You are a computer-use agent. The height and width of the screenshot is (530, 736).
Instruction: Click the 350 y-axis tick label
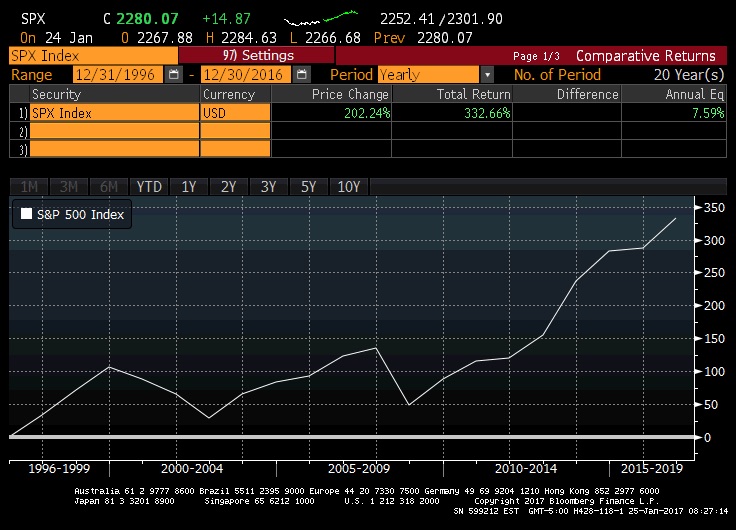pos(714,207)
